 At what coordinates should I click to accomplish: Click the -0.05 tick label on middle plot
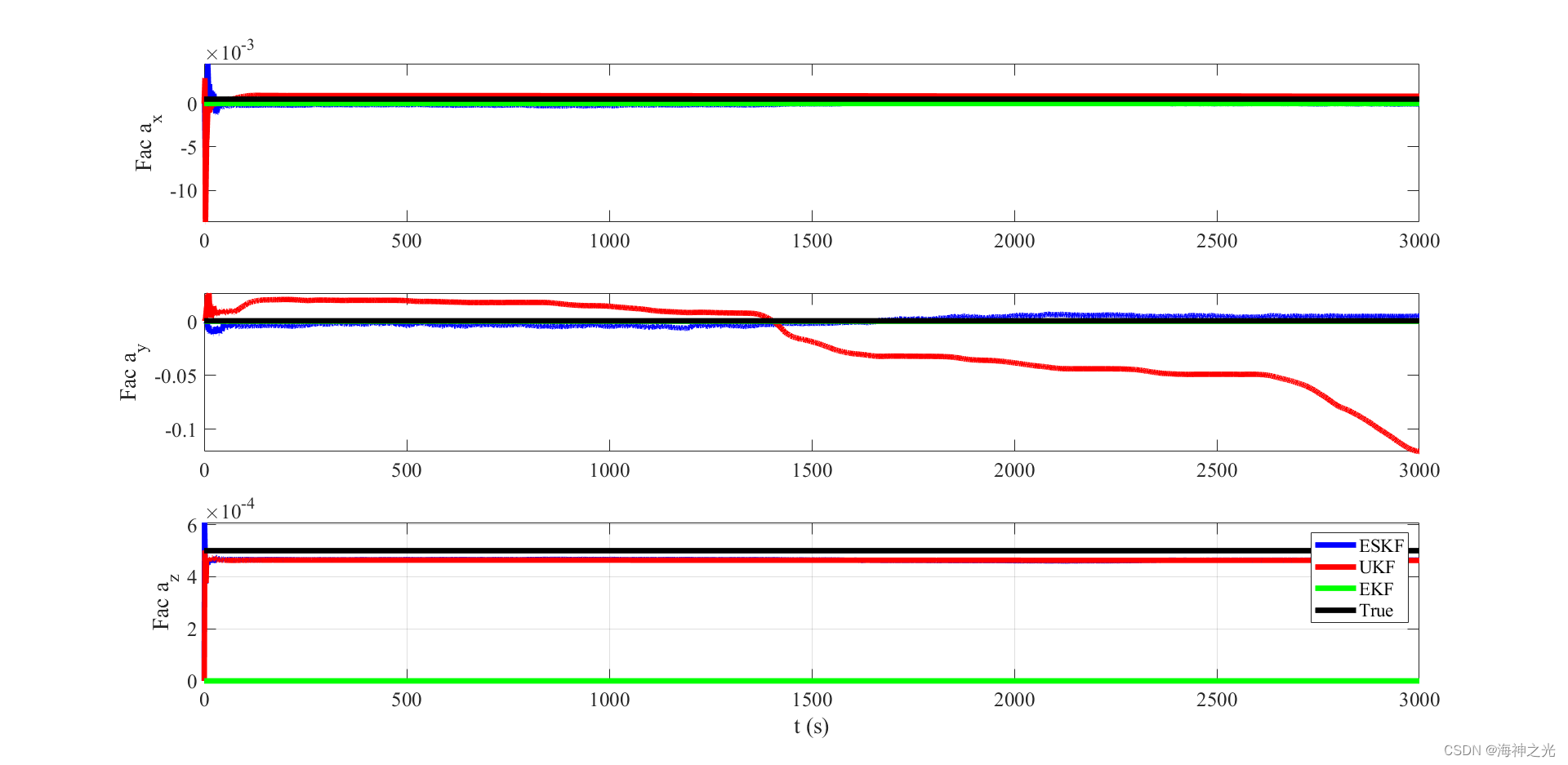click(x=176, y=376)
